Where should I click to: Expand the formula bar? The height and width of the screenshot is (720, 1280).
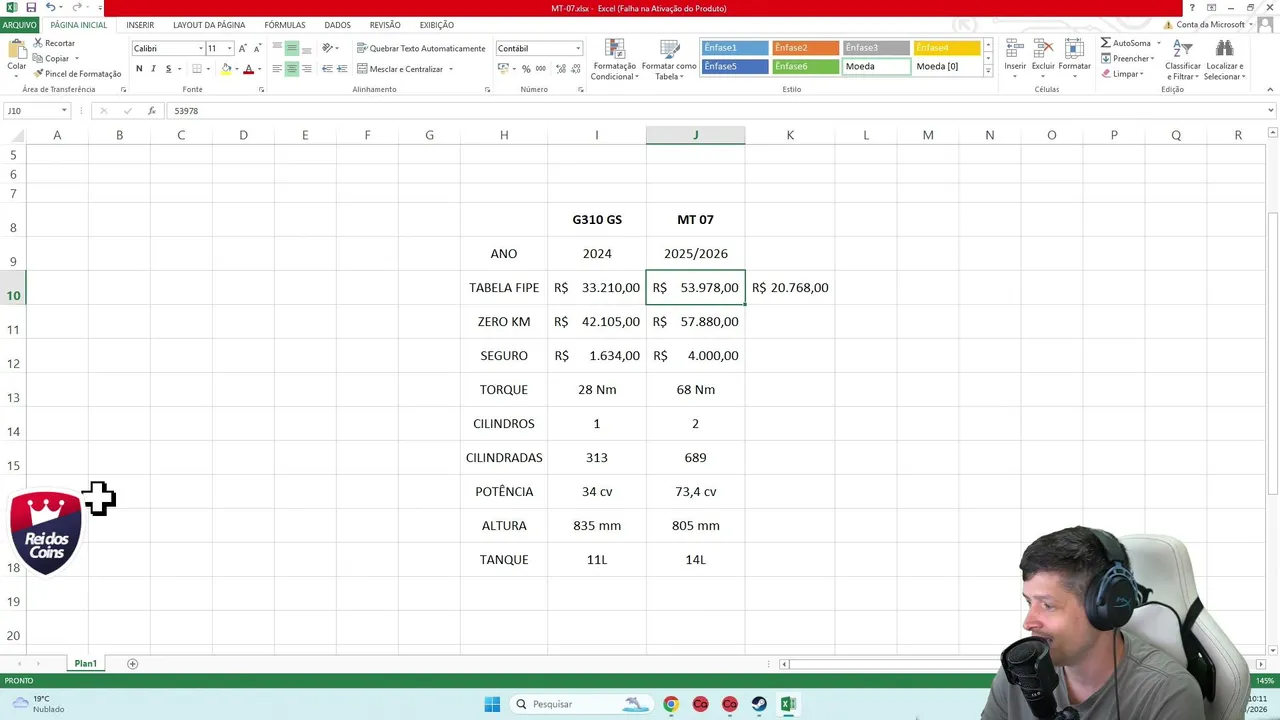coord(1271,111)
